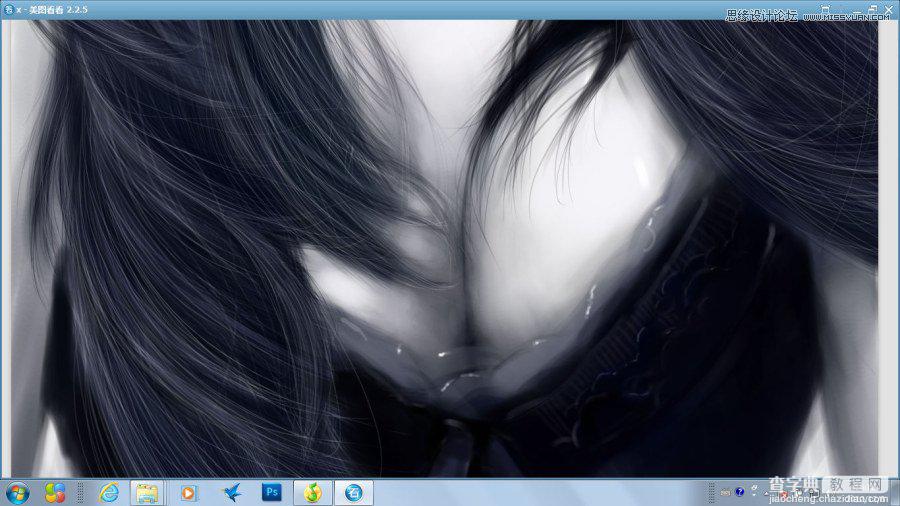Close the Meitu KanKan viewer window
This screenshot has width=900, height=506.
(x=889, y=9)
